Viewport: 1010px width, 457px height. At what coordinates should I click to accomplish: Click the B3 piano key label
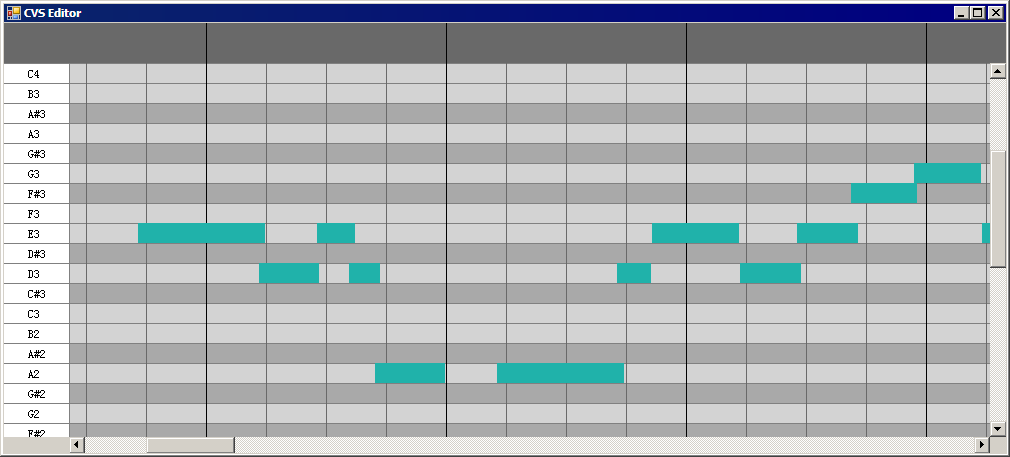[x=36, y=93]
